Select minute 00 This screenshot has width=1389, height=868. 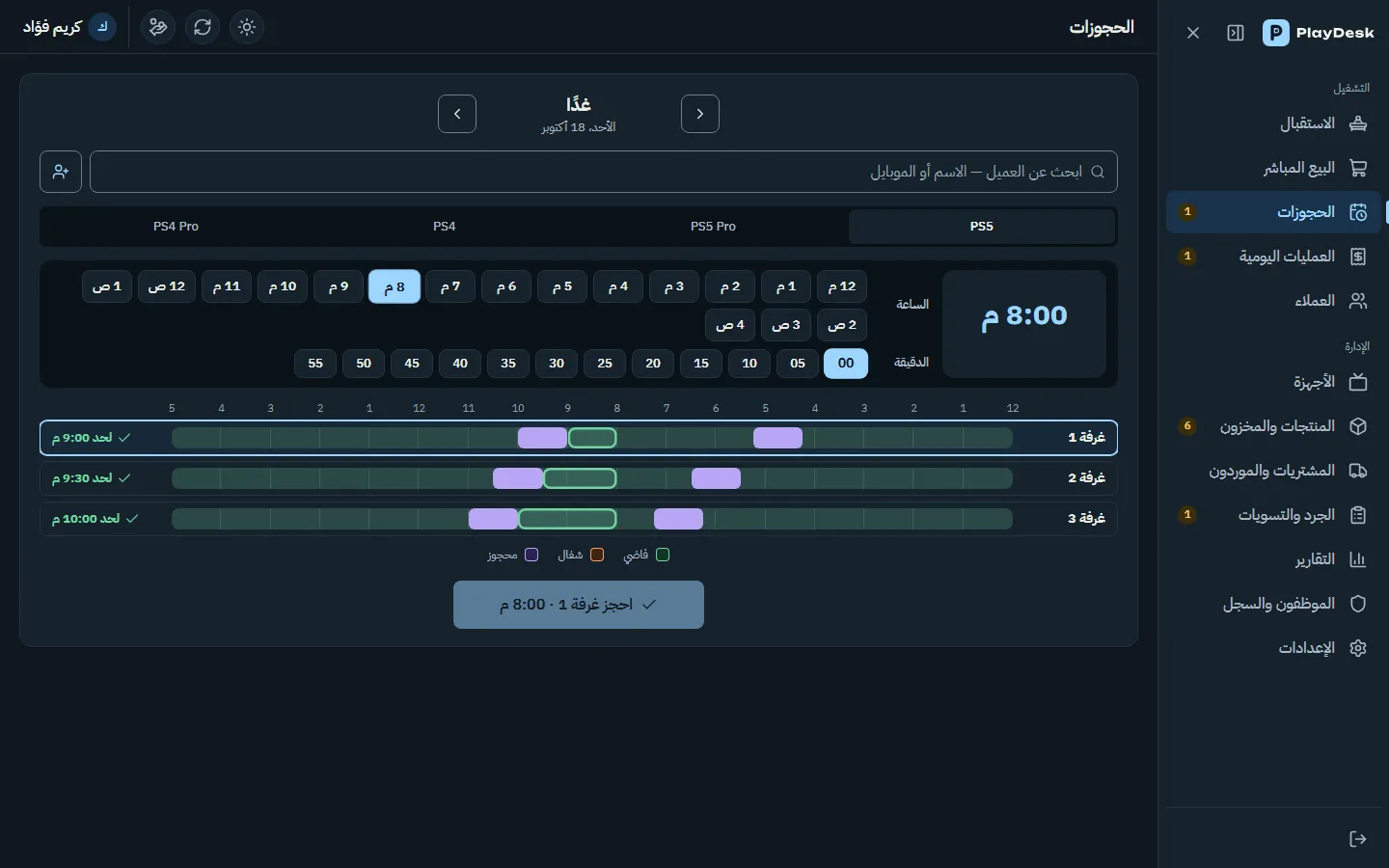[x=846, y=364]
